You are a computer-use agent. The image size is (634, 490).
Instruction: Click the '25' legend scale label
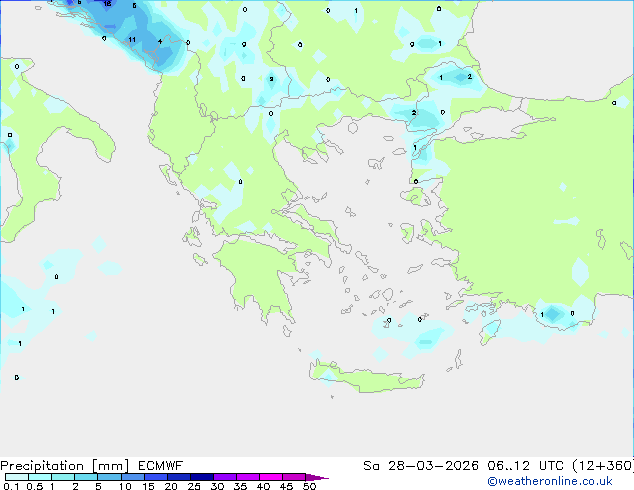(x=194, y=486)
